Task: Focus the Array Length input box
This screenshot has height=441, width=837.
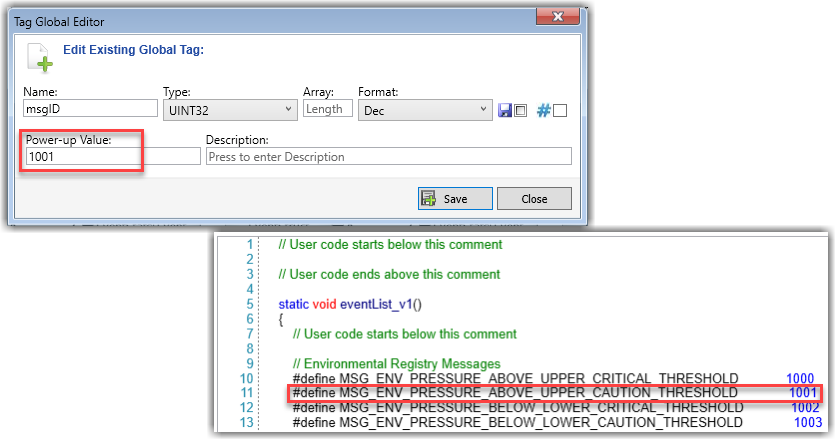Action: pyautogui.click(x=327, y=109)
